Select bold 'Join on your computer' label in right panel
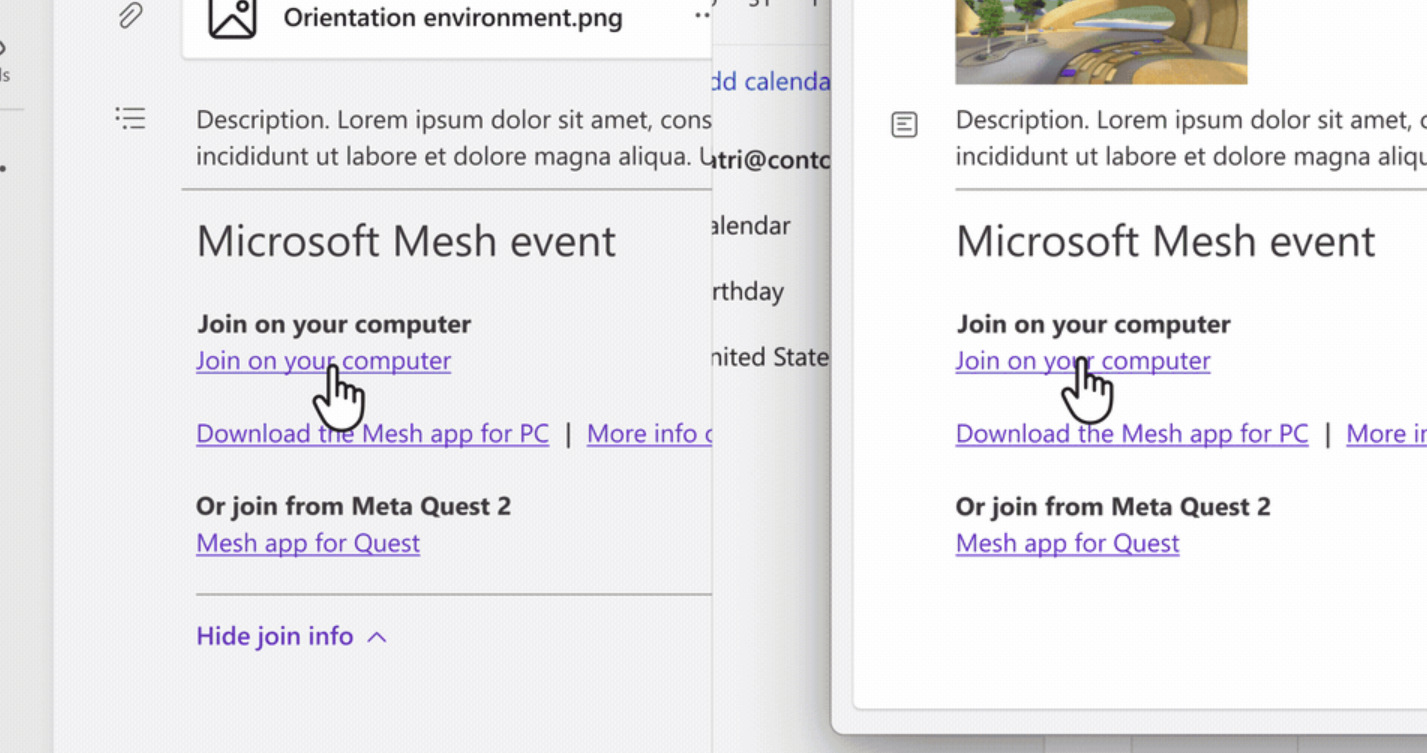The width and height of the screenshot is (1427, 753). click(1093, 324)
